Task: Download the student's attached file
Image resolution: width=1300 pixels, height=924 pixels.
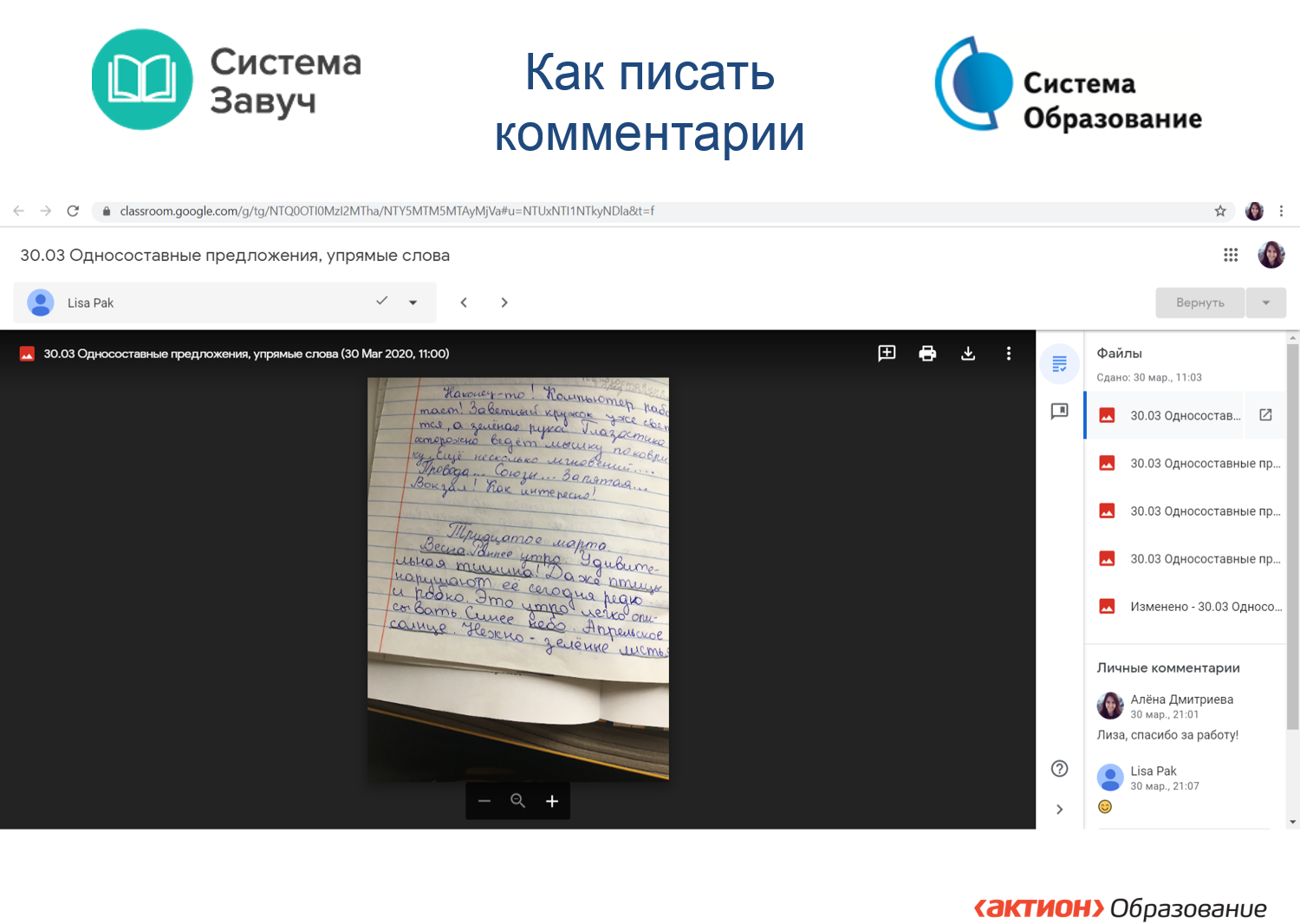Action: click(968, 353)
